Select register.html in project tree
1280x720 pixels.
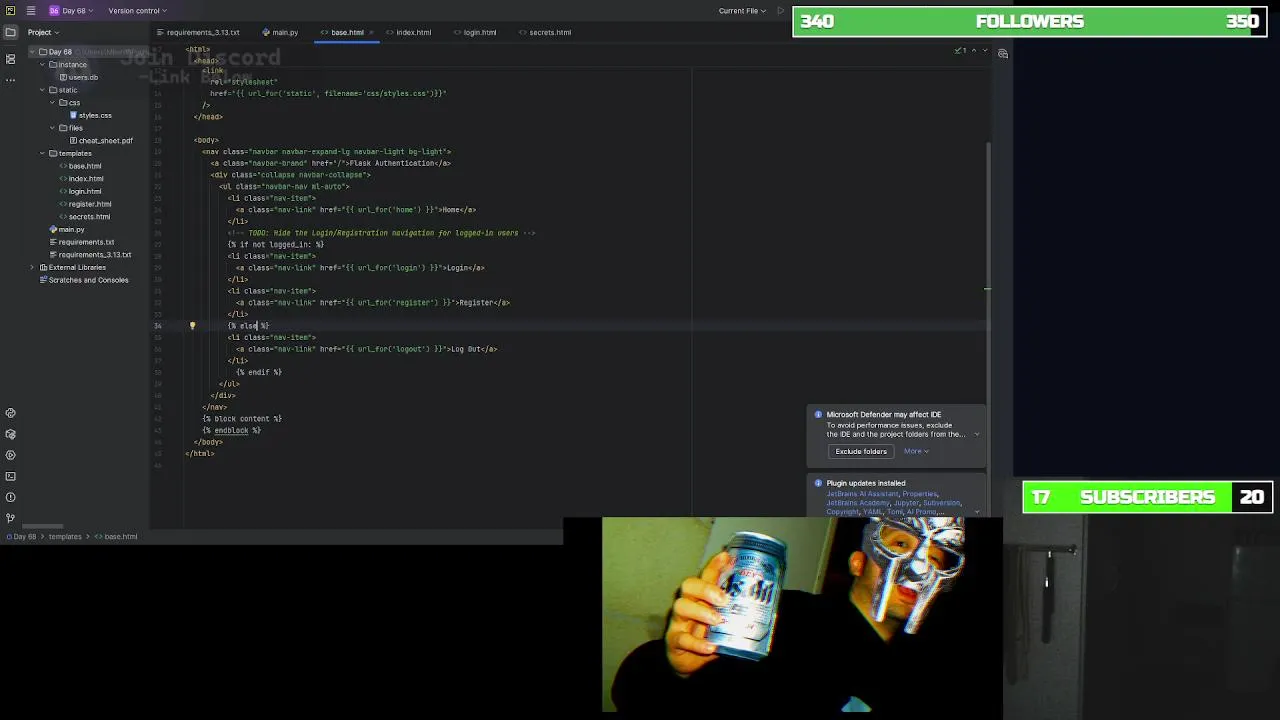[85, 204]
